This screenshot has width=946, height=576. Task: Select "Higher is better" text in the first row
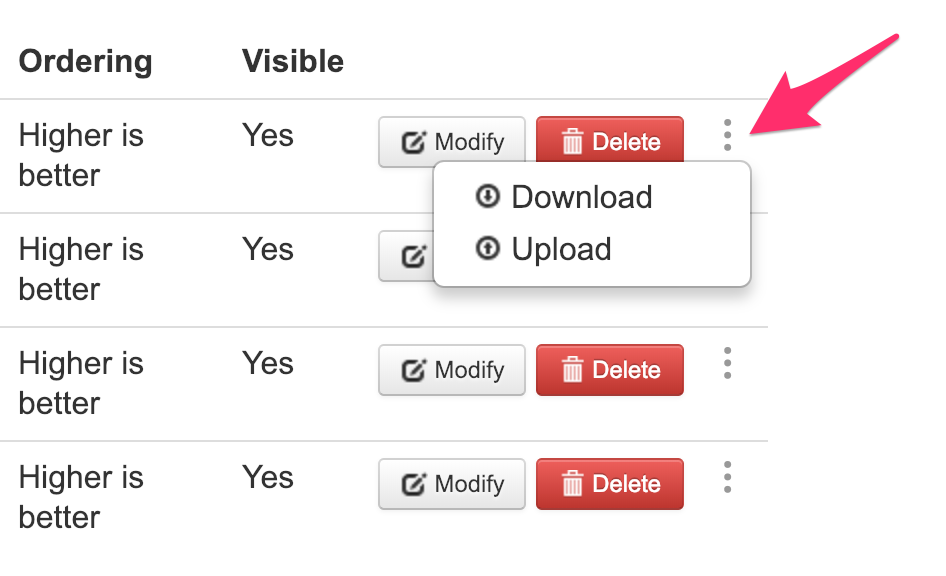[x=81, y=155]
